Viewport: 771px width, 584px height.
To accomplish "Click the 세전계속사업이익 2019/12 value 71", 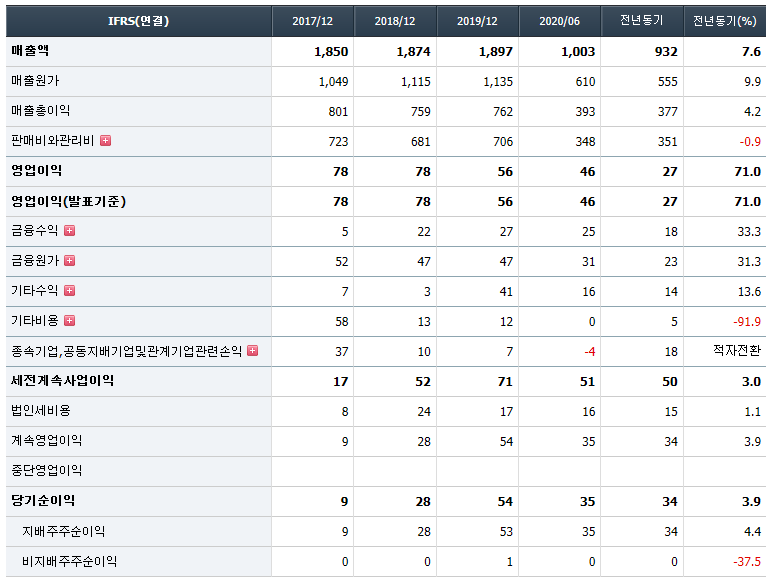I will point(505,381).
